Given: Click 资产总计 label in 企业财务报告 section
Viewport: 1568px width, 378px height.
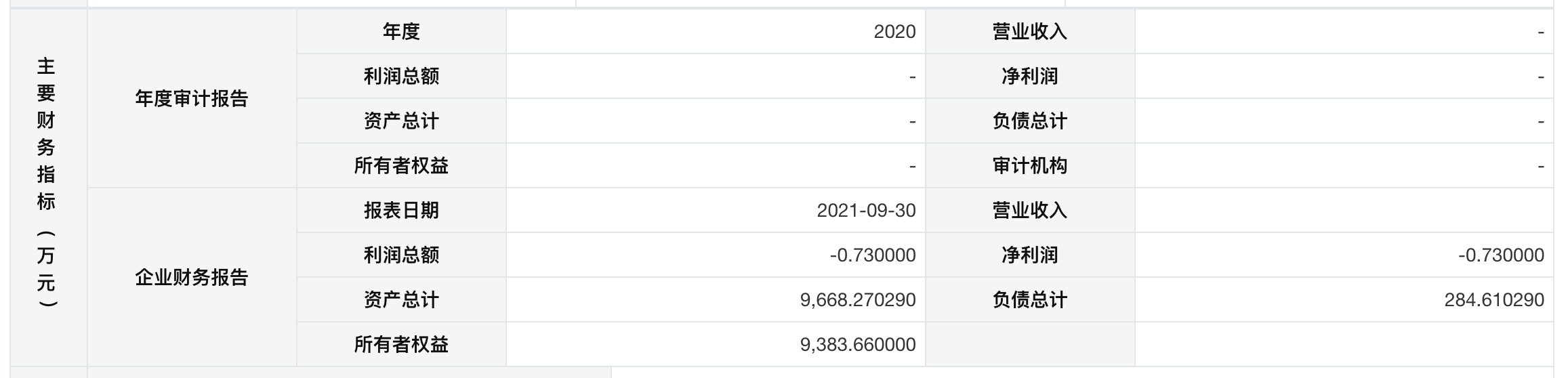Looking at the screenshot, I should click(401, 300).
